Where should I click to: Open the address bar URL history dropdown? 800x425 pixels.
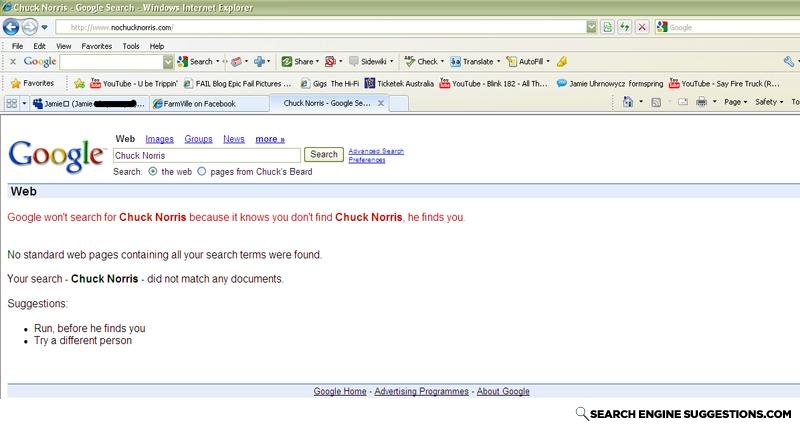coord(591,27)
